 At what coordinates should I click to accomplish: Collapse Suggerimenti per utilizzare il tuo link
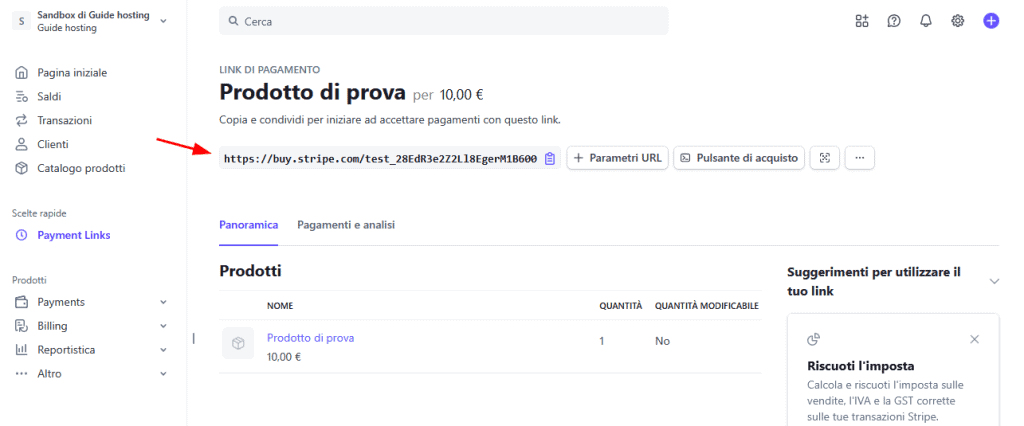[x=994, y=281]
